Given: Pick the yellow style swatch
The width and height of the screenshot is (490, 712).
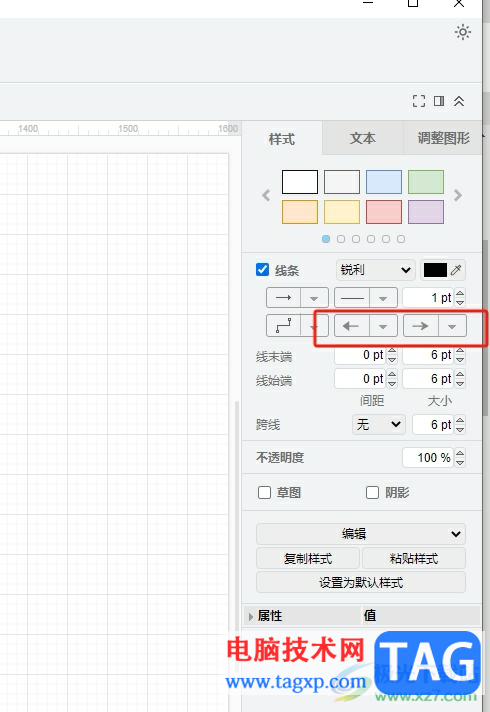Looking at the screenshot, I should (x=342, y=212).
